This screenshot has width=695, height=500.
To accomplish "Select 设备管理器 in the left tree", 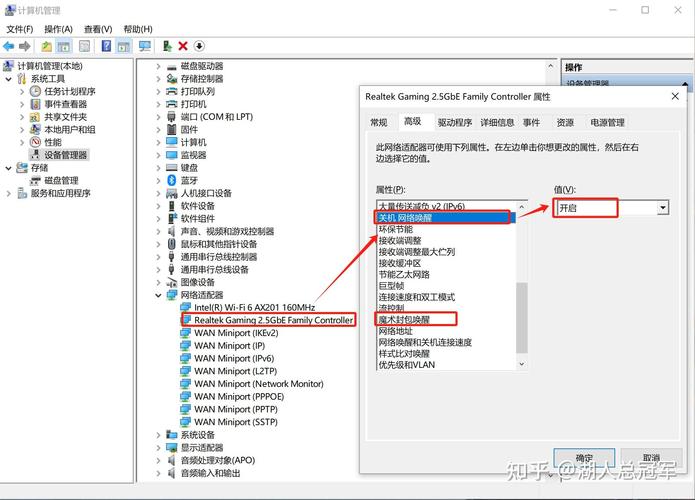I will (65, 155).
